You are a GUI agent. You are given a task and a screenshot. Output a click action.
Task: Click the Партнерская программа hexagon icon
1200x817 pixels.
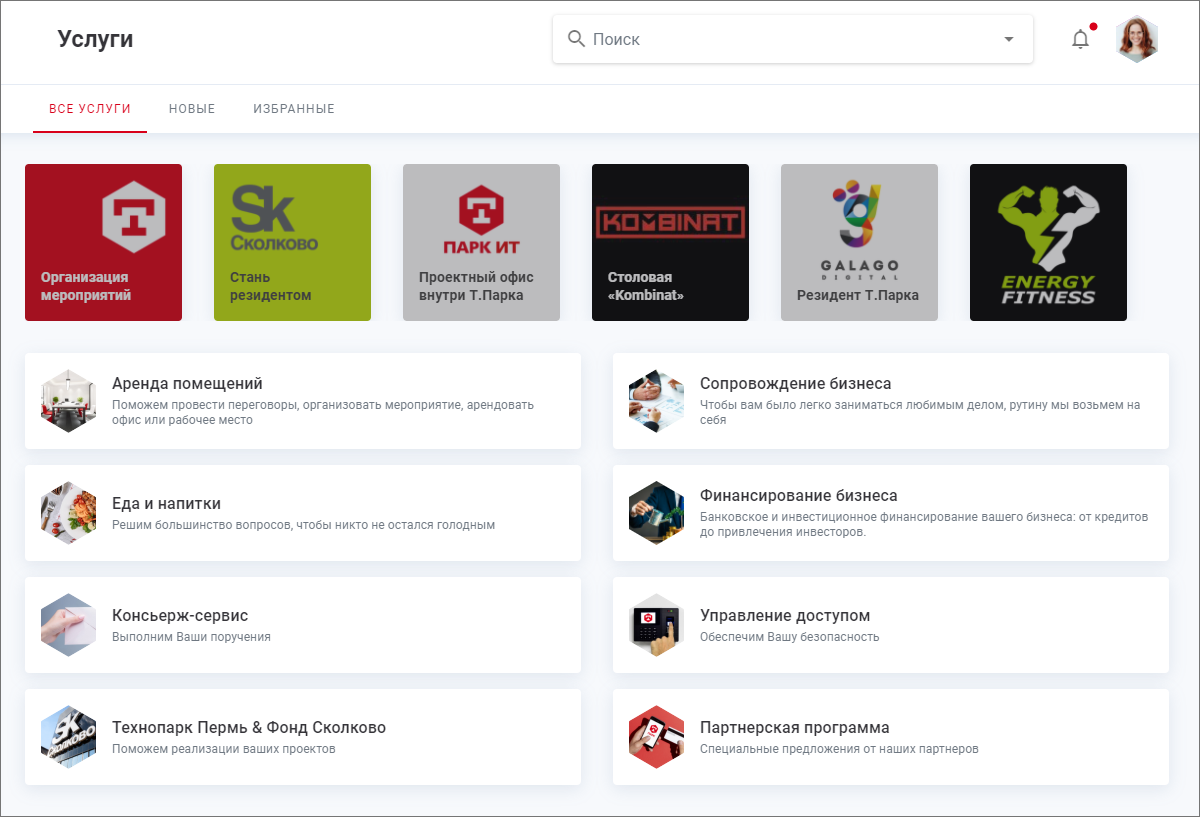click(657, 737)
